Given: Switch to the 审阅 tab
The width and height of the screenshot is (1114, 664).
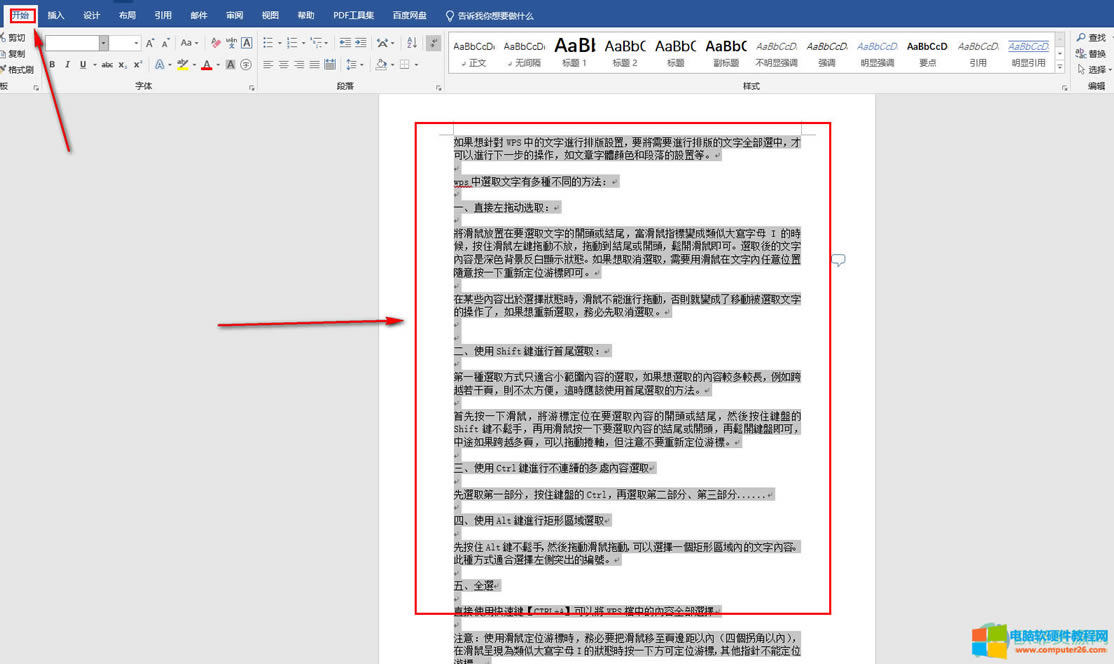Looking at the screenshot, I should (x=234, y=16).
